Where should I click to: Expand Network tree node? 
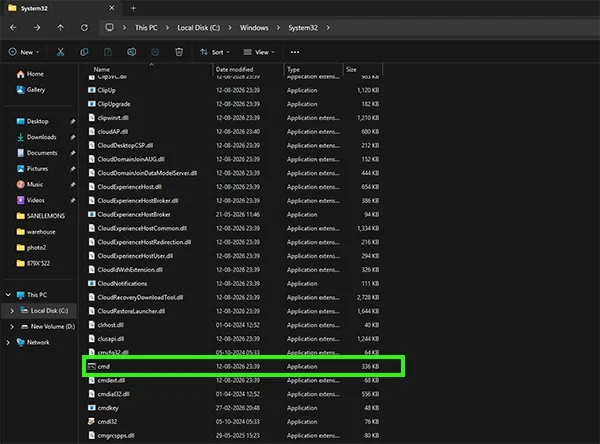click(x=8, y=342)
